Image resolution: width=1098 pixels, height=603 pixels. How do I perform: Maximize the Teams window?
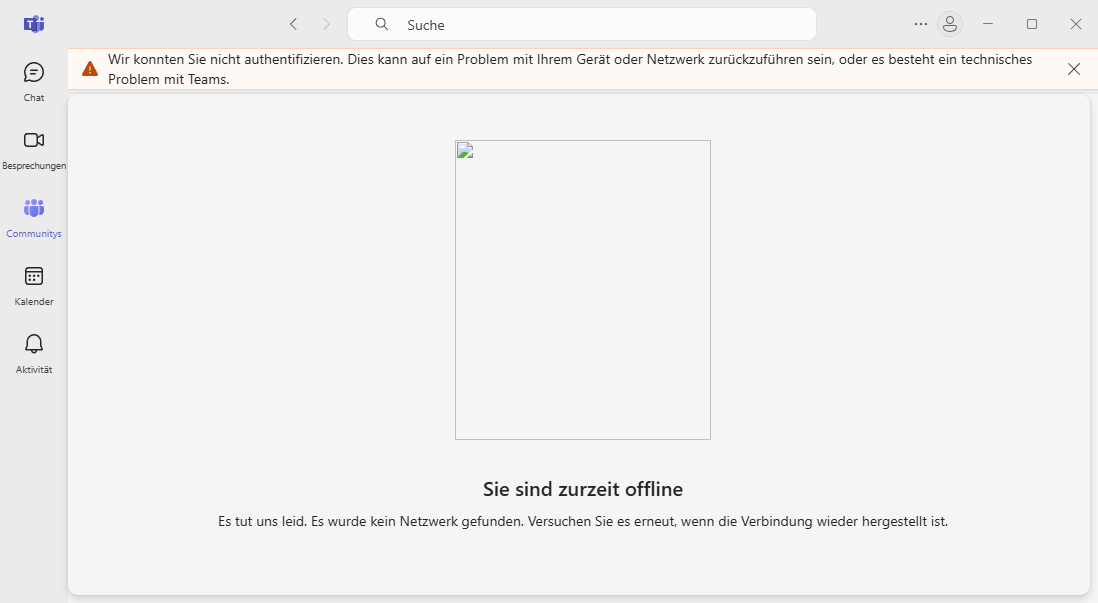pyautogui.click(x=1032, y=25)
